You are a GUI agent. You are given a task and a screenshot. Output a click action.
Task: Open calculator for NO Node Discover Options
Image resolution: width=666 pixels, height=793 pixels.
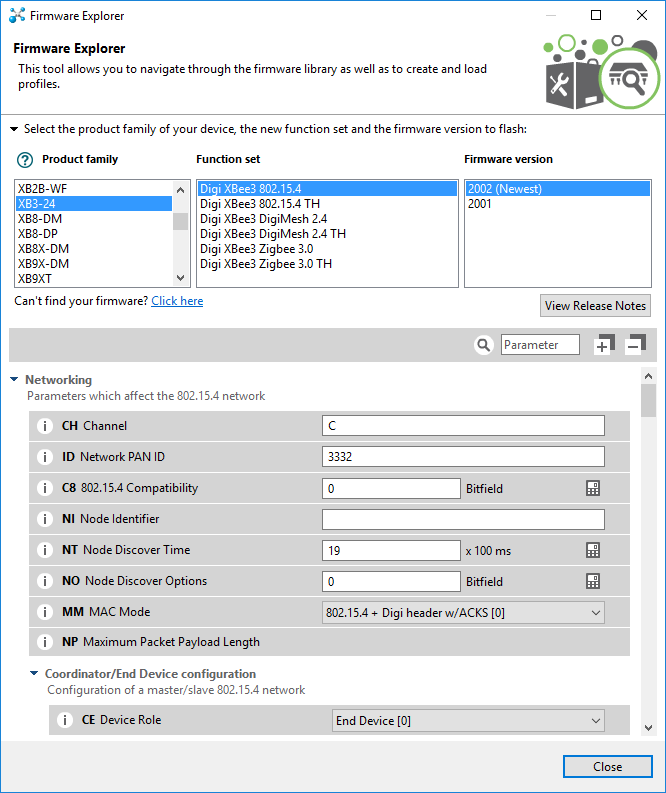click(593, 582)
